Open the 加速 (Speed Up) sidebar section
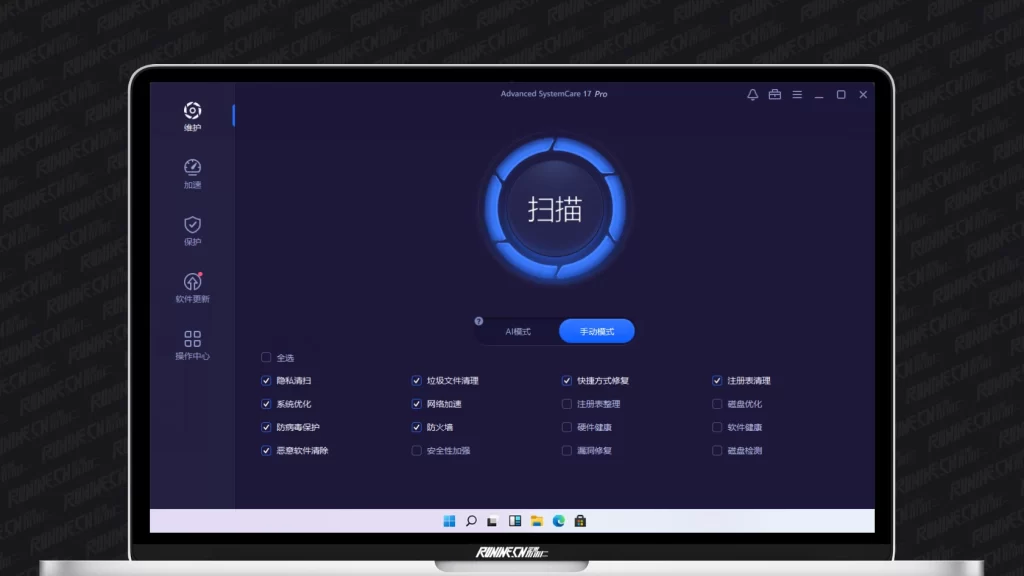Screen dimensions: 1024x576 (192, 173)
